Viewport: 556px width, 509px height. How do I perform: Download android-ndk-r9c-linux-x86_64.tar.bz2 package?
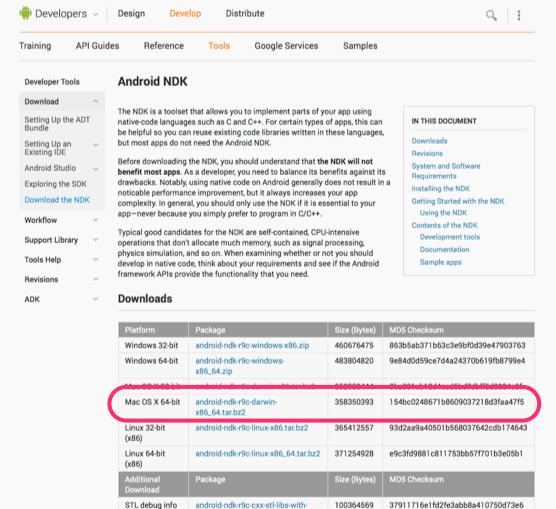258,454
